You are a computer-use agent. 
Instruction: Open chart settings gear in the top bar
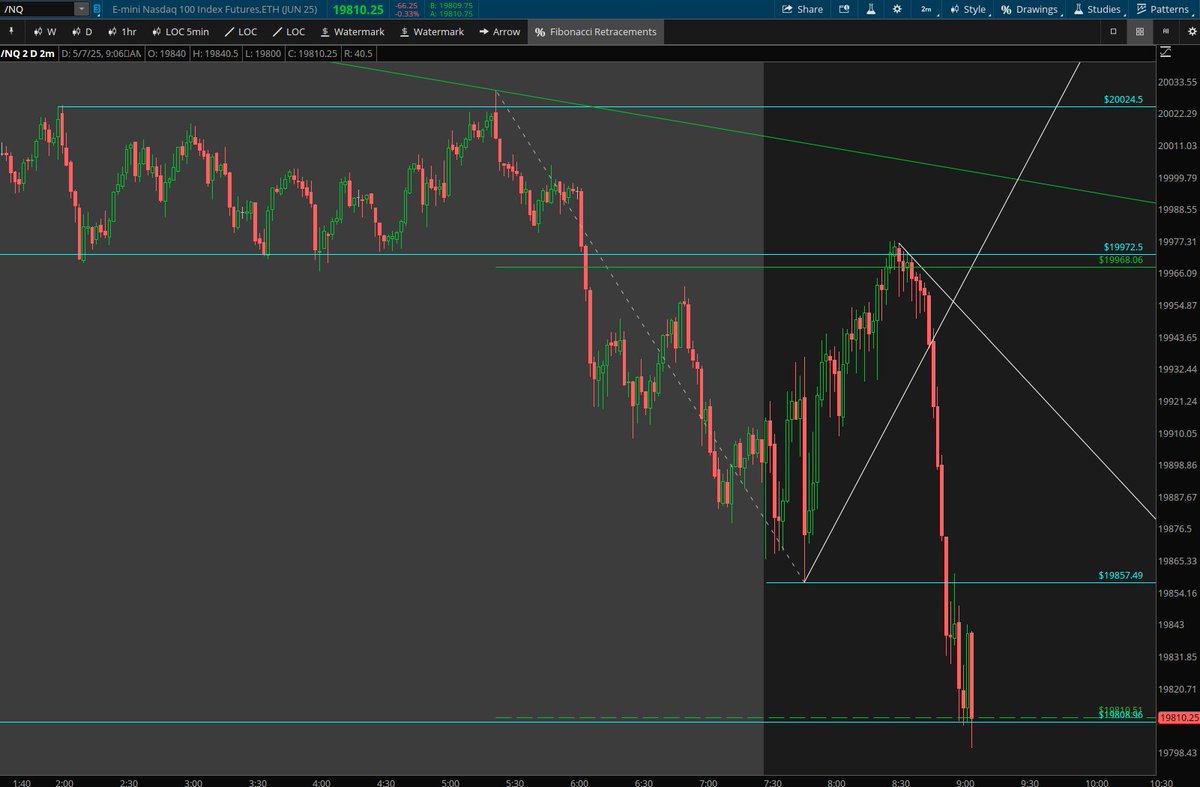click(x=897, y=9)
